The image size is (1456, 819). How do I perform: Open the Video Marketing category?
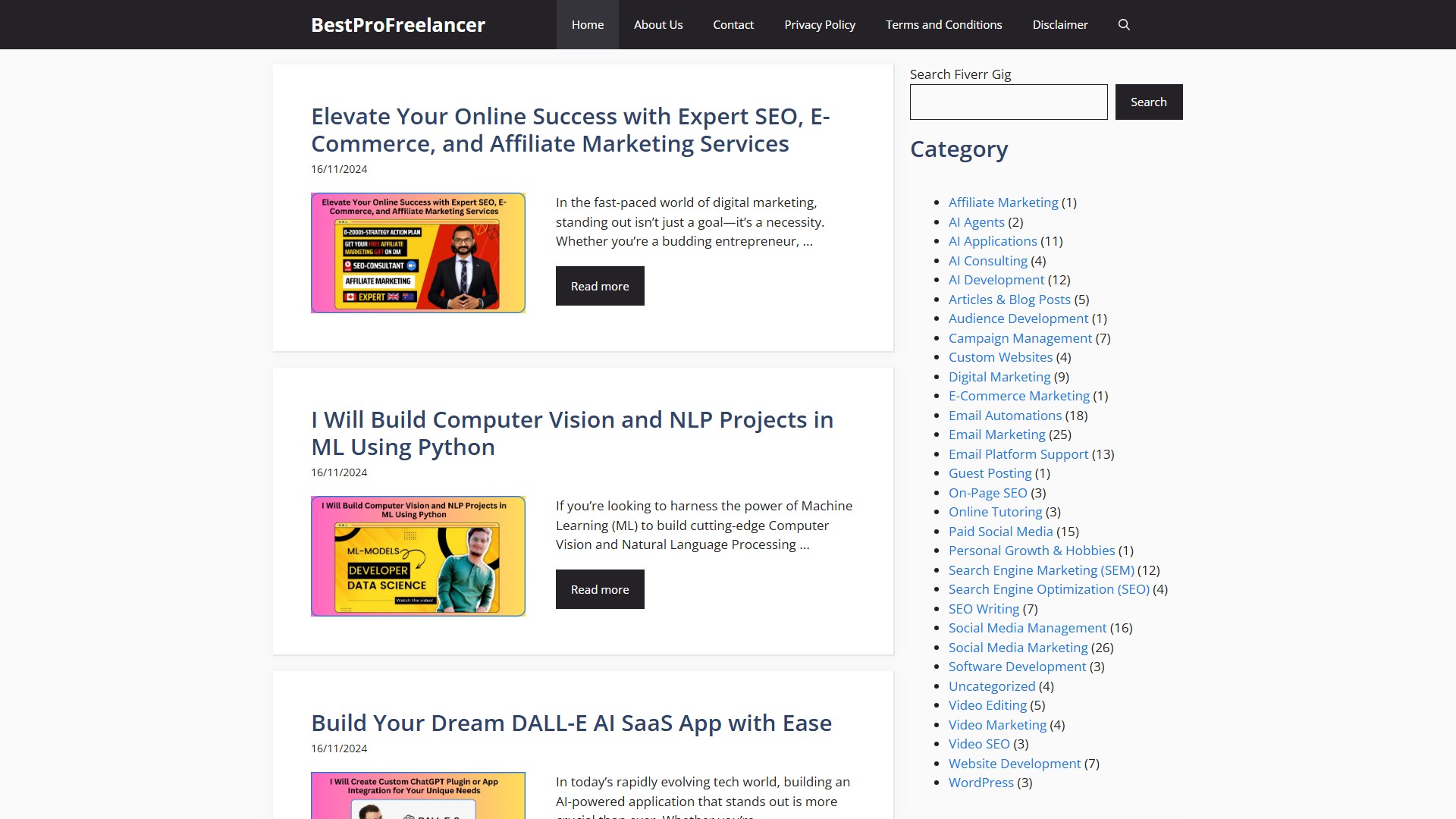[x=997, y=725]
